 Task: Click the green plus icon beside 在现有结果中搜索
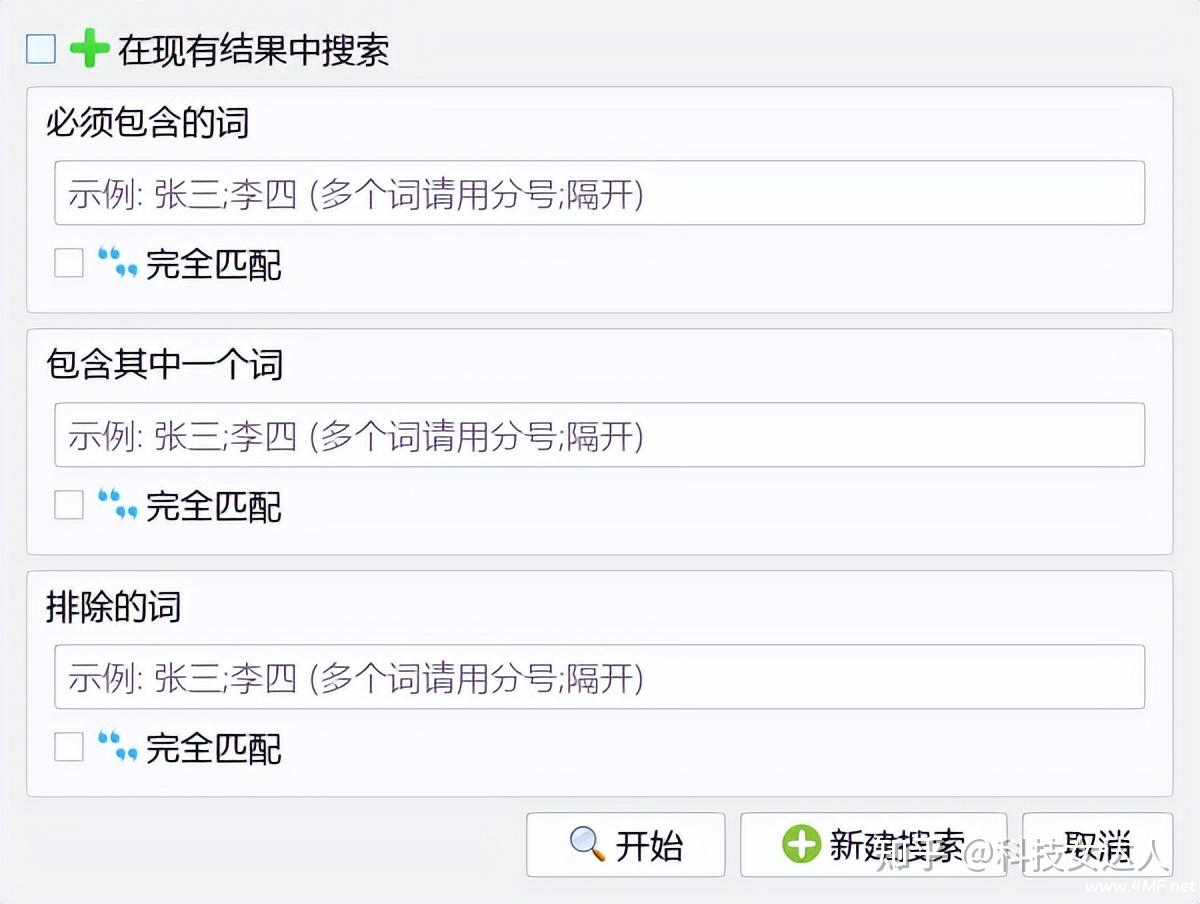pyautogui.click(x=89, y=49)
